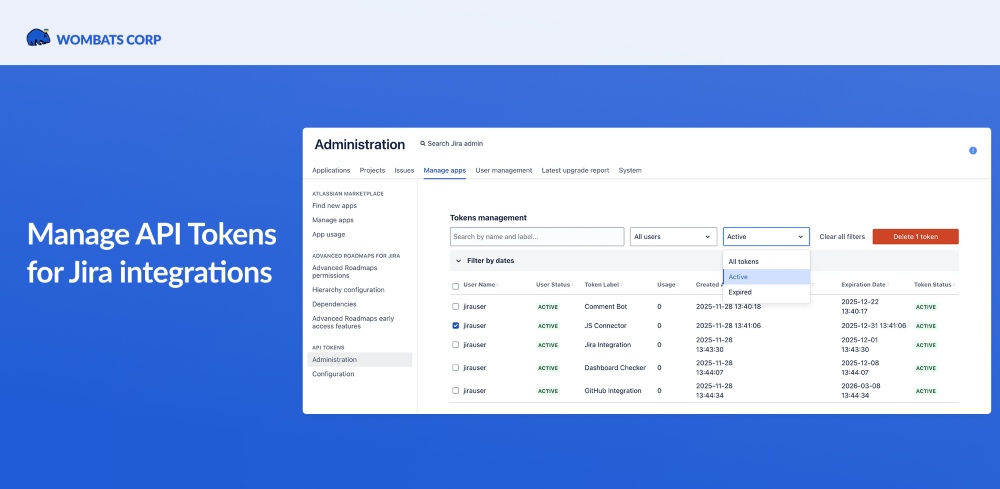Open Dependencies in sidebar

click(334, 304)
